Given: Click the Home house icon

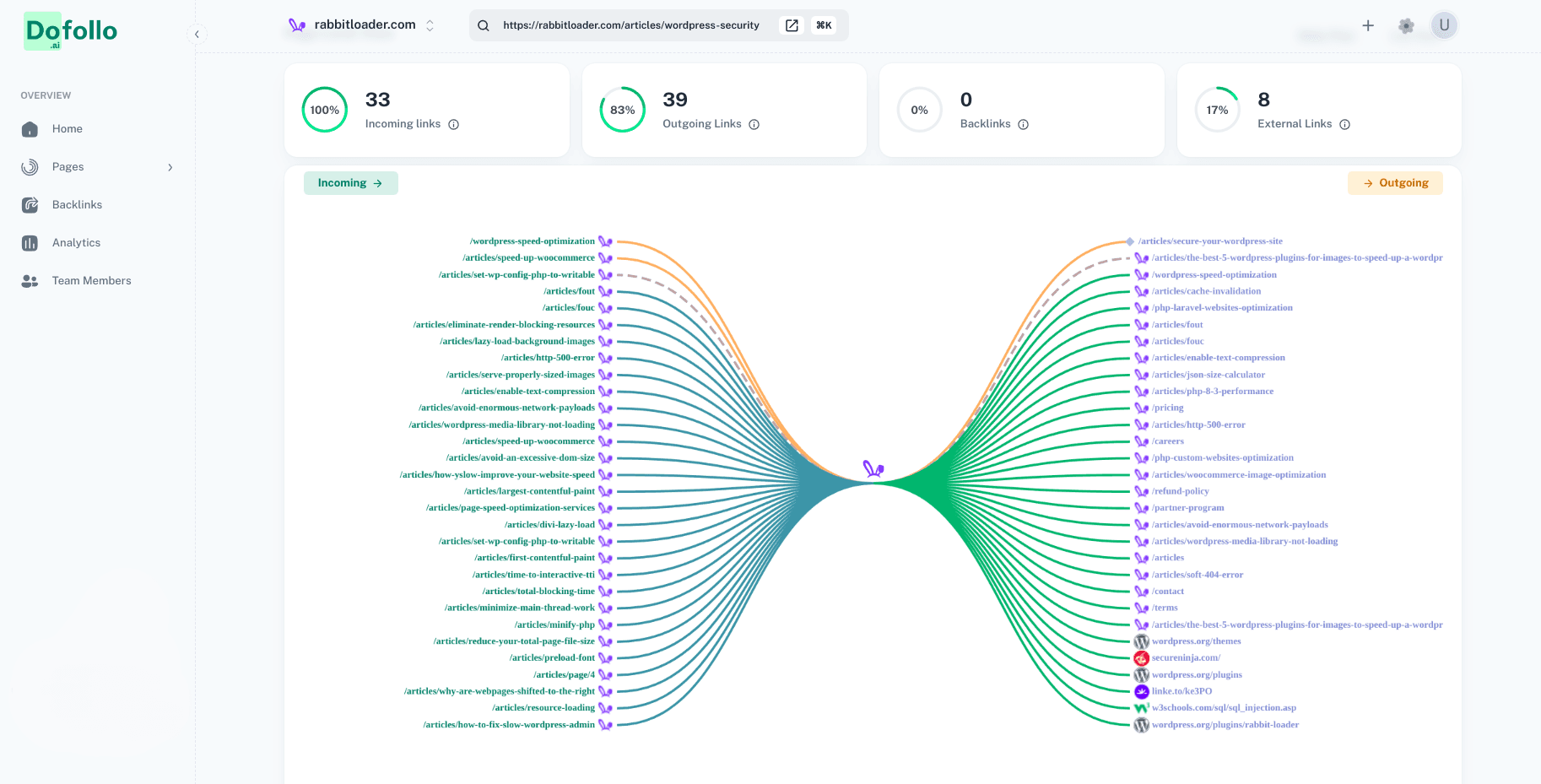Looking at the screenshot, I should point(30,129).
